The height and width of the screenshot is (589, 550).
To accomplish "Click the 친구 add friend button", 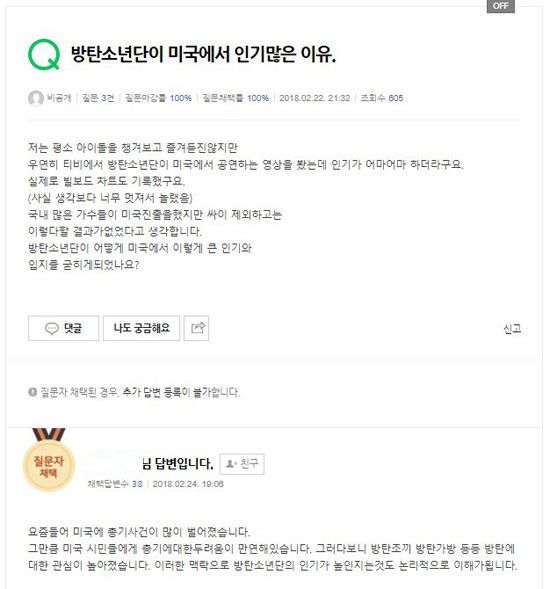I will coord(242,464).
